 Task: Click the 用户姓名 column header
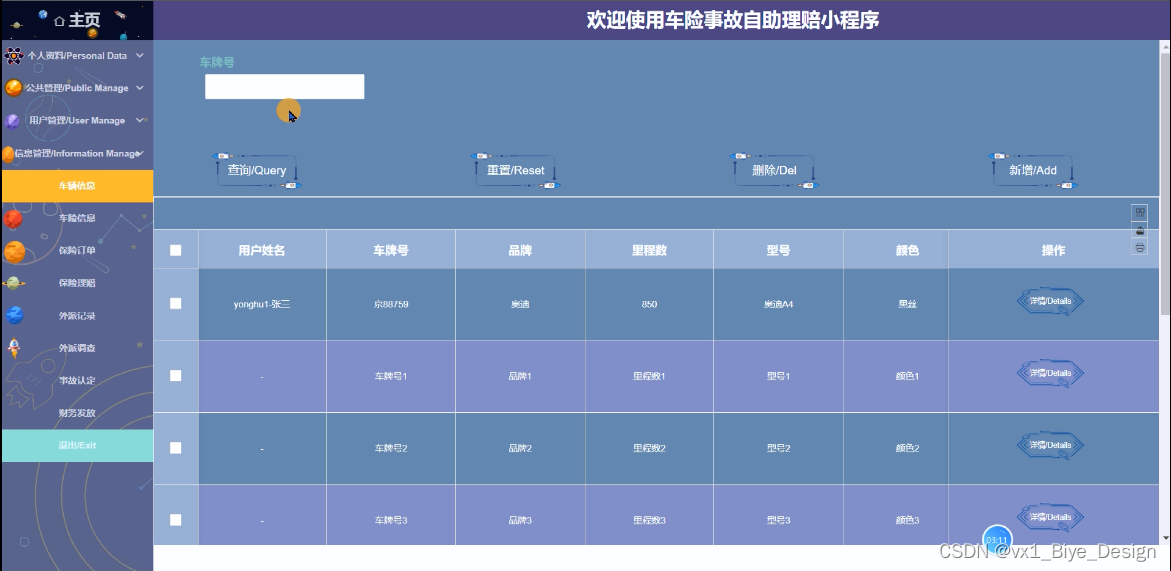[x=262, y=251]
